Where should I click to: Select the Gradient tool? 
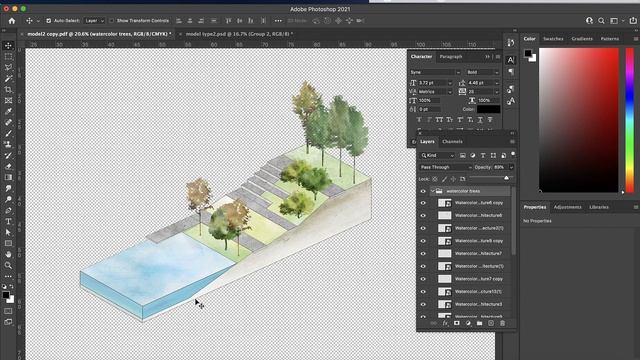click(x=8, y=178)
